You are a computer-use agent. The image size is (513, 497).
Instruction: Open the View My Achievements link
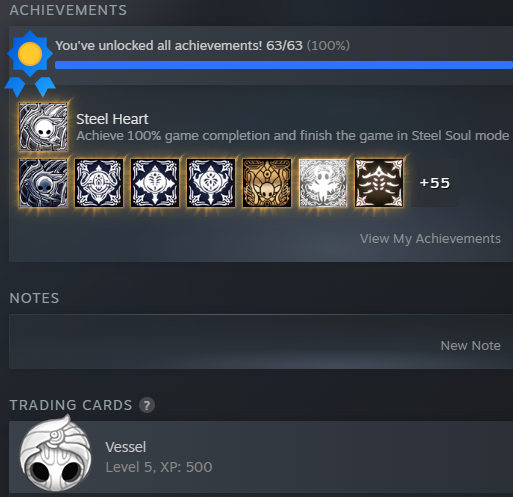point(430,239)
